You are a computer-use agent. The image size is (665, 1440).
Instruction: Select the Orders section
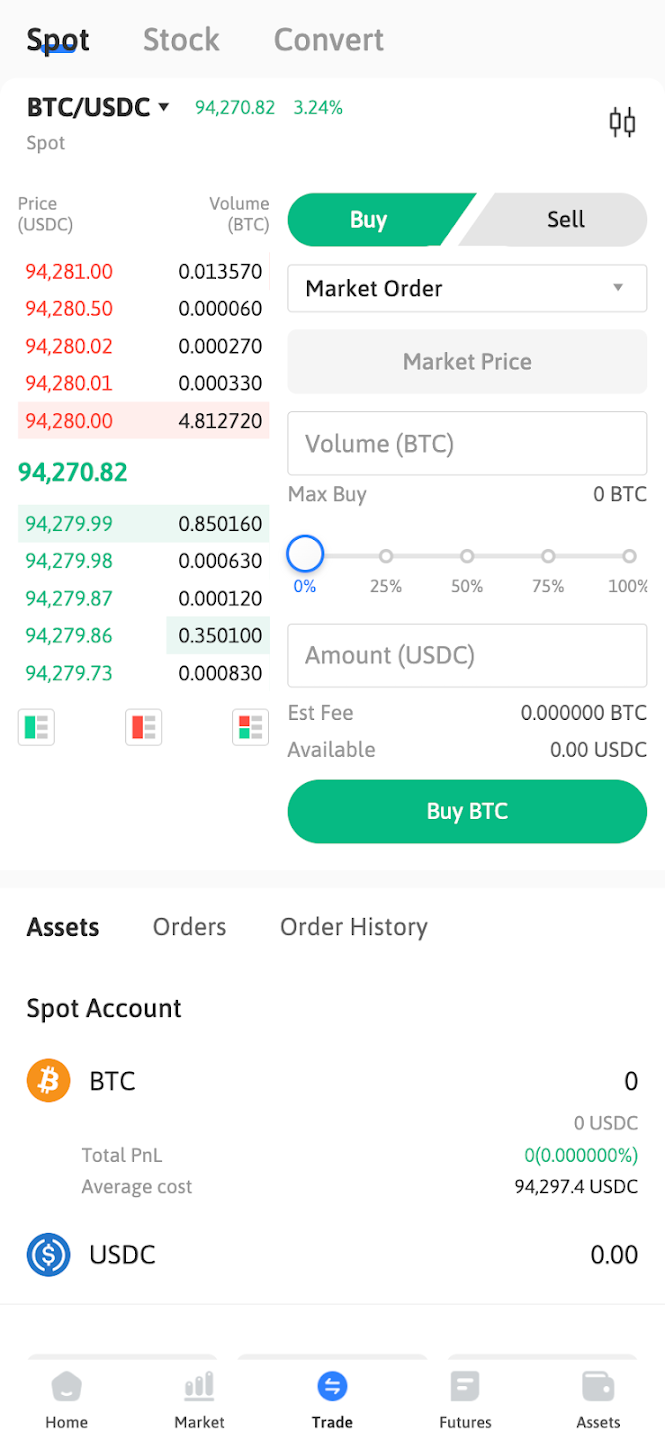pos(189,927)
